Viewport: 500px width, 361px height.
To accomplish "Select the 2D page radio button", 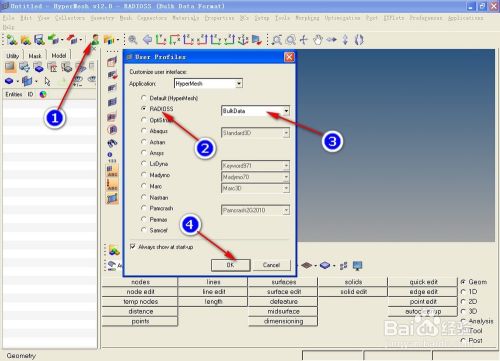I will point(463,301).
